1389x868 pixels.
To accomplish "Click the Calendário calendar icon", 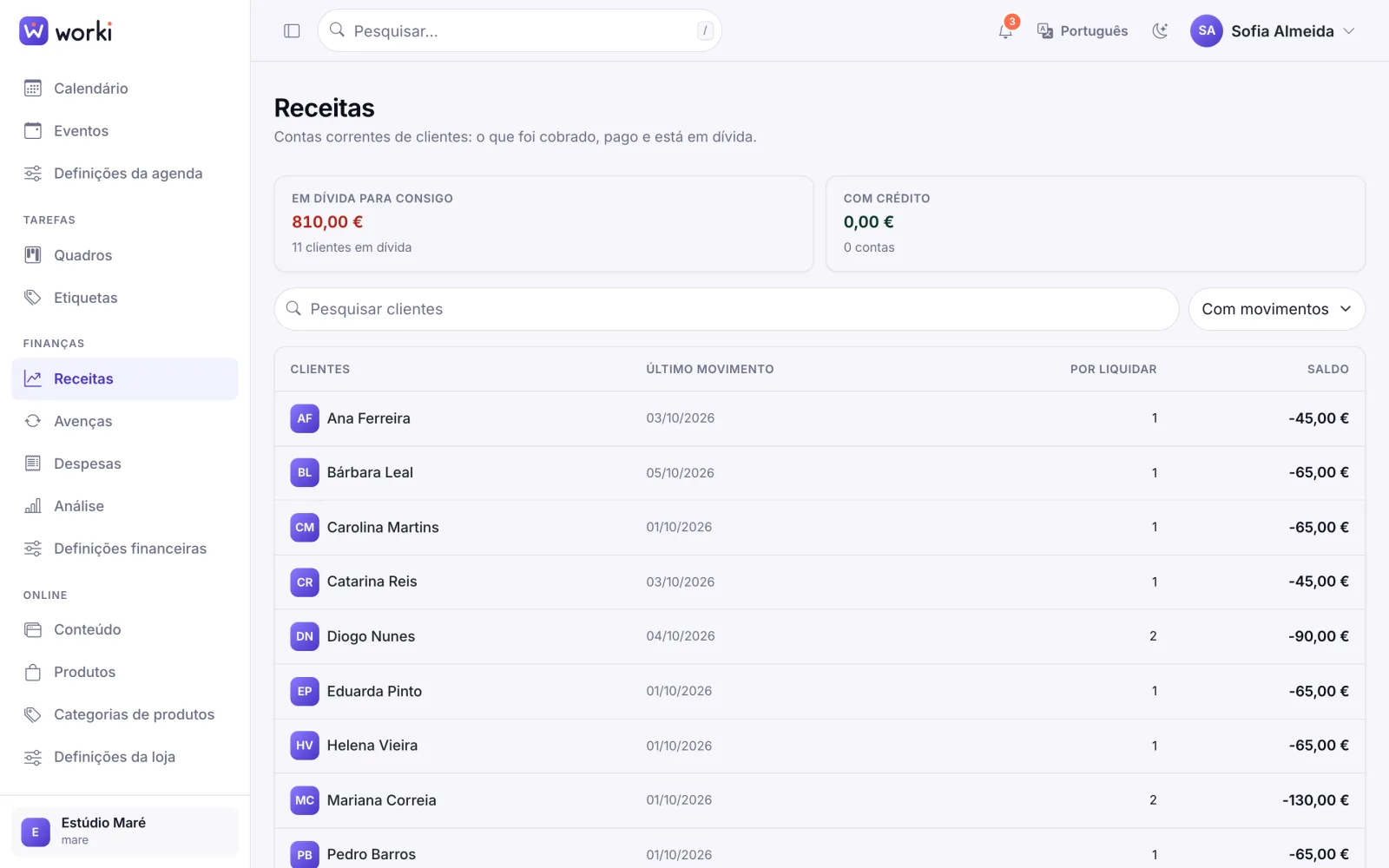I will pyautogui.click(x=33, y=89).
